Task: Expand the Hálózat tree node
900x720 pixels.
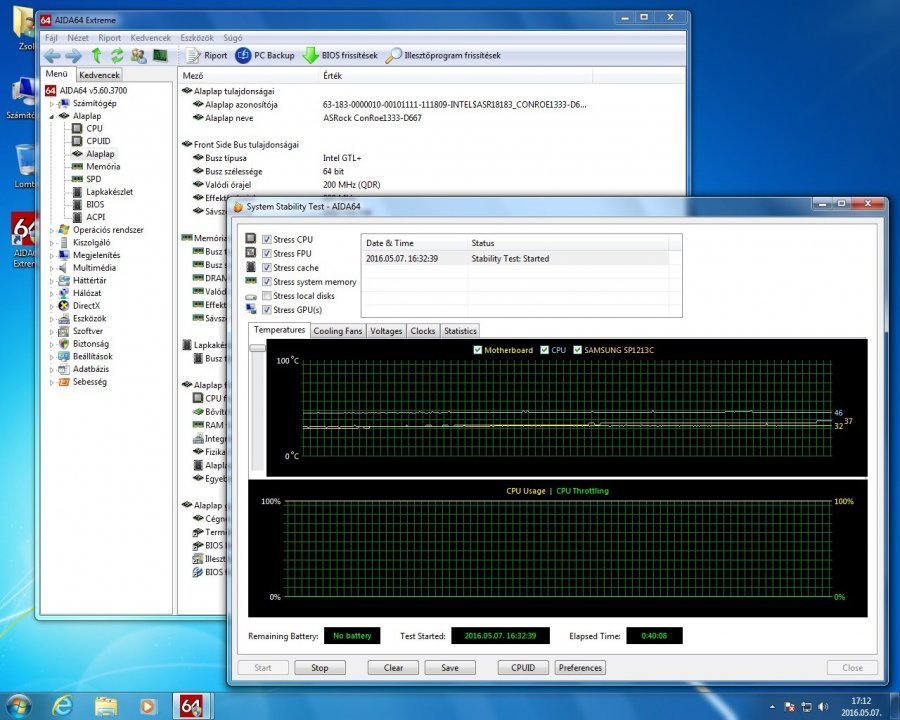Action: [52, 293]
